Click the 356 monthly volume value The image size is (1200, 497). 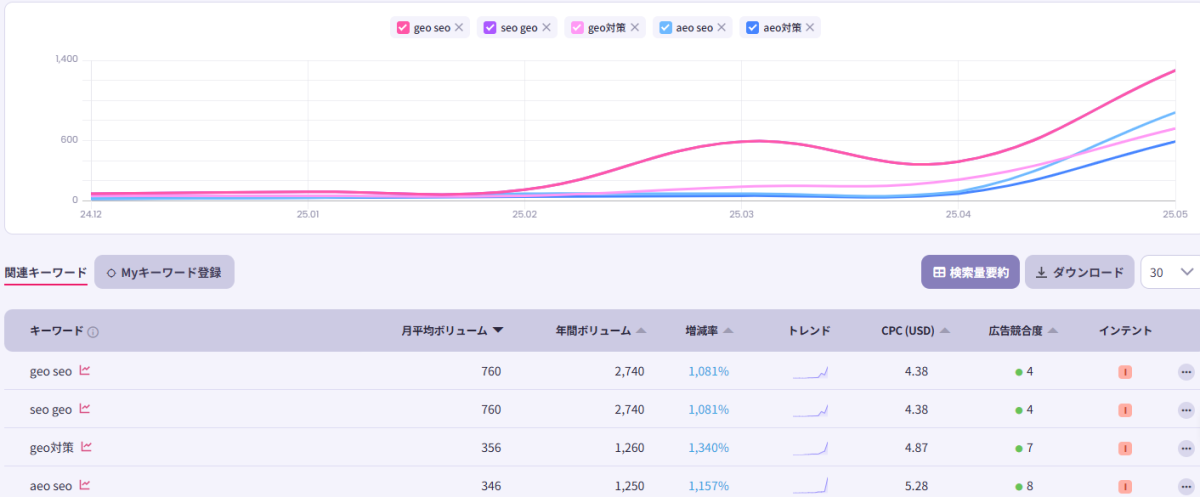[489, 448]
